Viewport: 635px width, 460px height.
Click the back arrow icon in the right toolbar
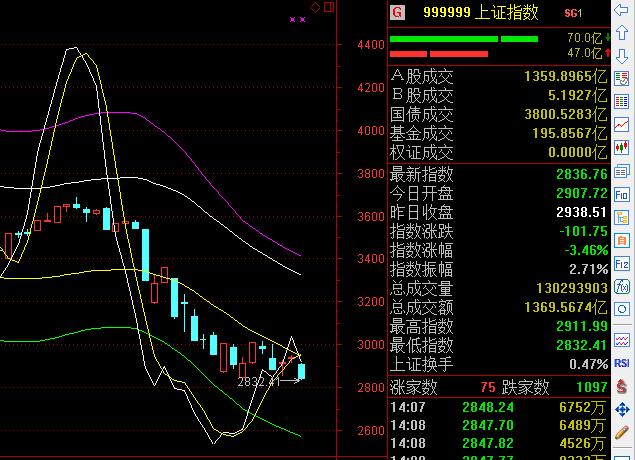pos(622,9)
